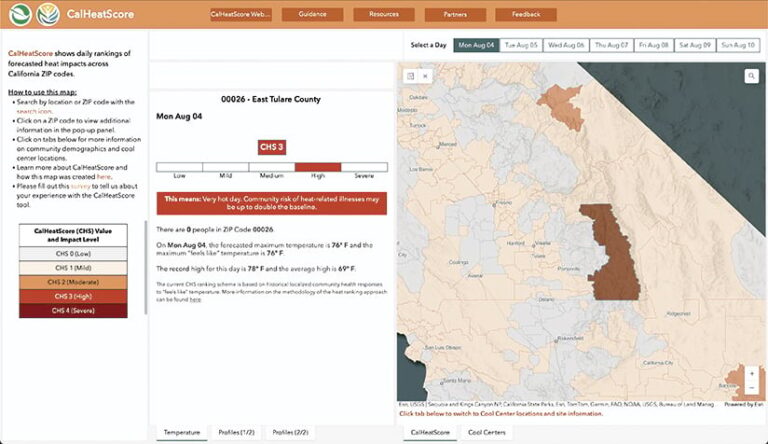This screenshot has height=444, width=768.
Task: Click the CHS 4 (Severe) legend swatch
Action: [73, 311]
